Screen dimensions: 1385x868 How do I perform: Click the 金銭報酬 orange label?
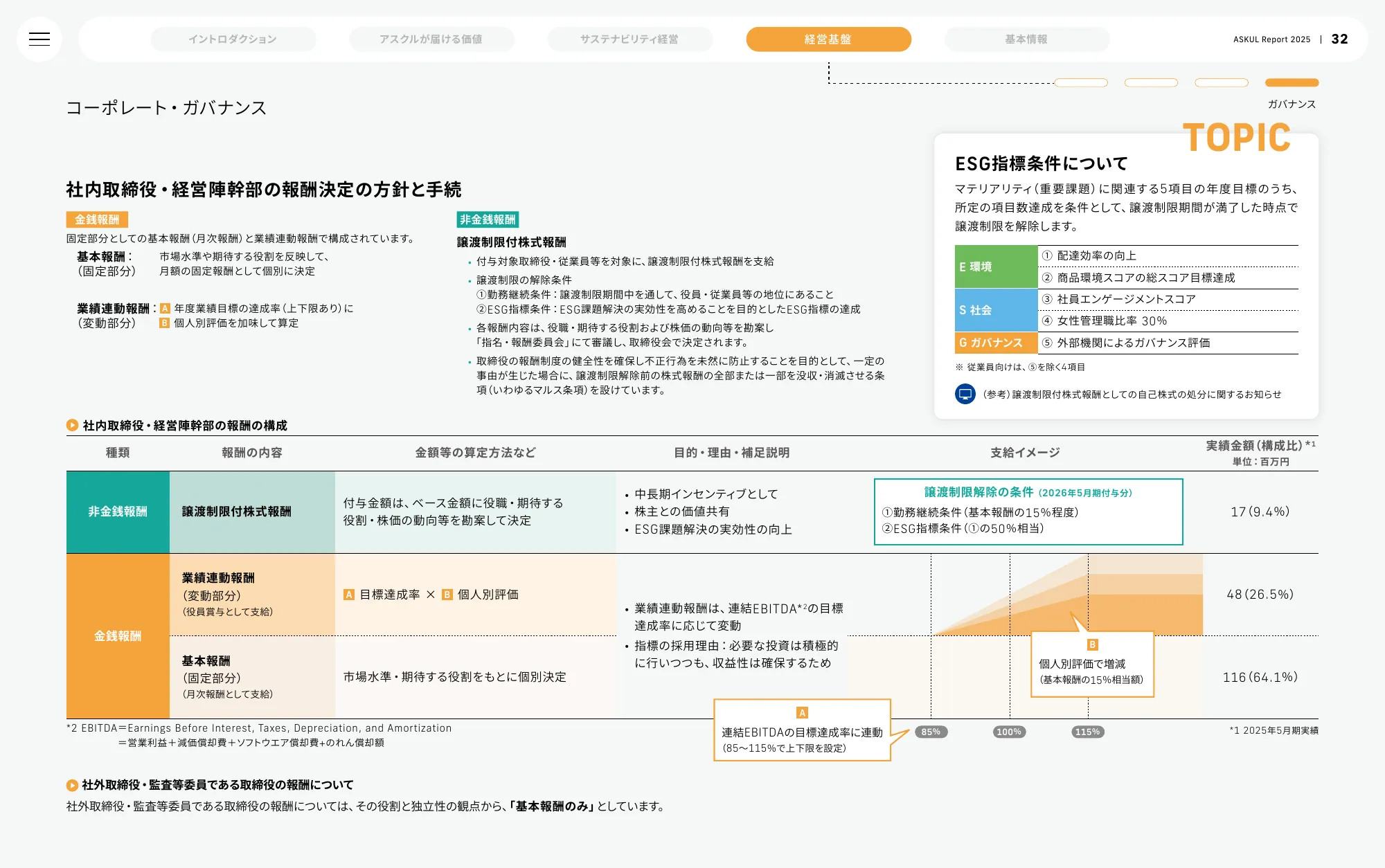tap(97, 219)
